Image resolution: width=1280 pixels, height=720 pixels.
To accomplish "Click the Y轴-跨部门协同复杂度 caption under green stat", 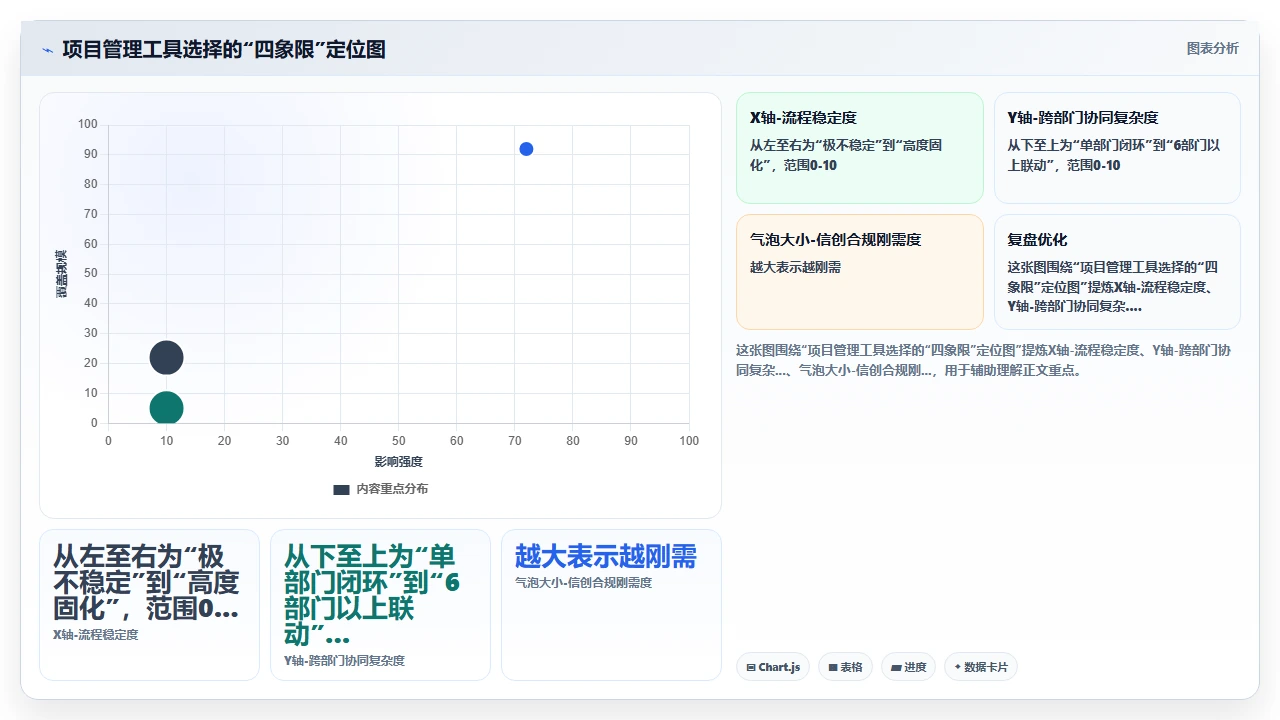I will point(345,661).
